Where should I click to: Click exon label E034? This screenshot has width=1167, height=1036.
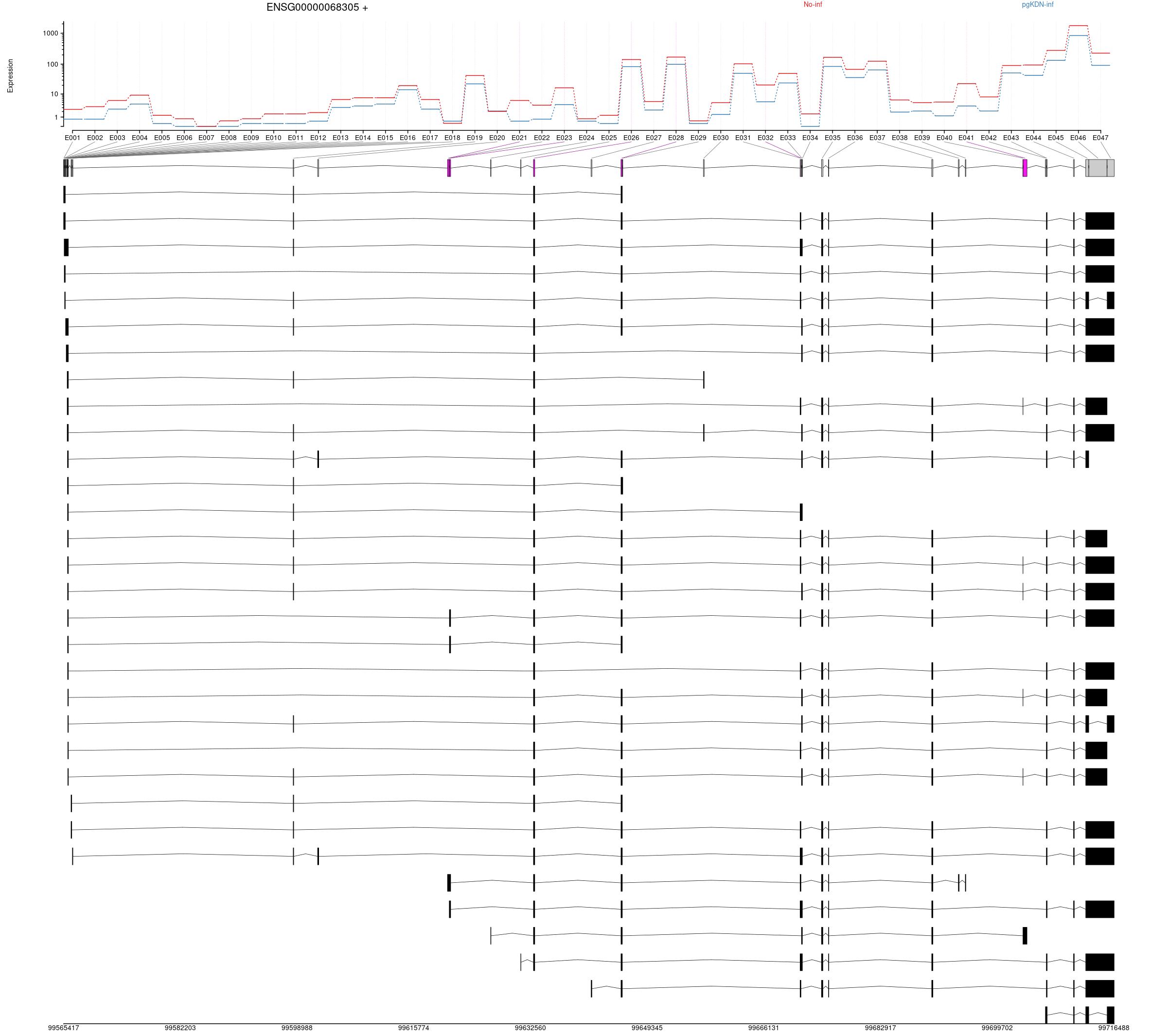click(x=810, y=138)
